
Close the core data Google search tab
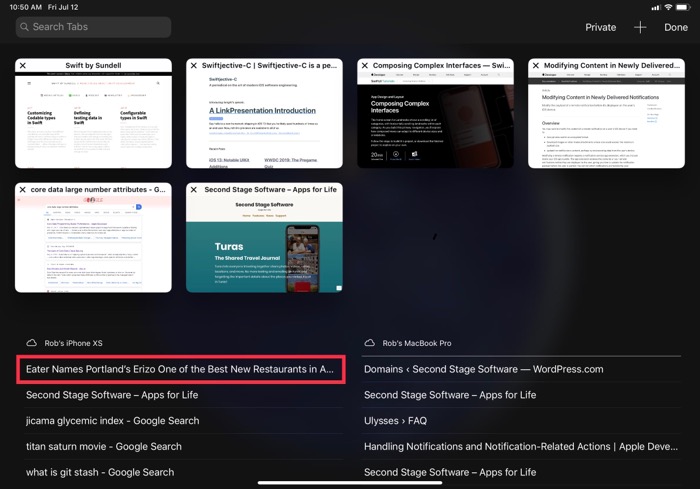point(23,190)
